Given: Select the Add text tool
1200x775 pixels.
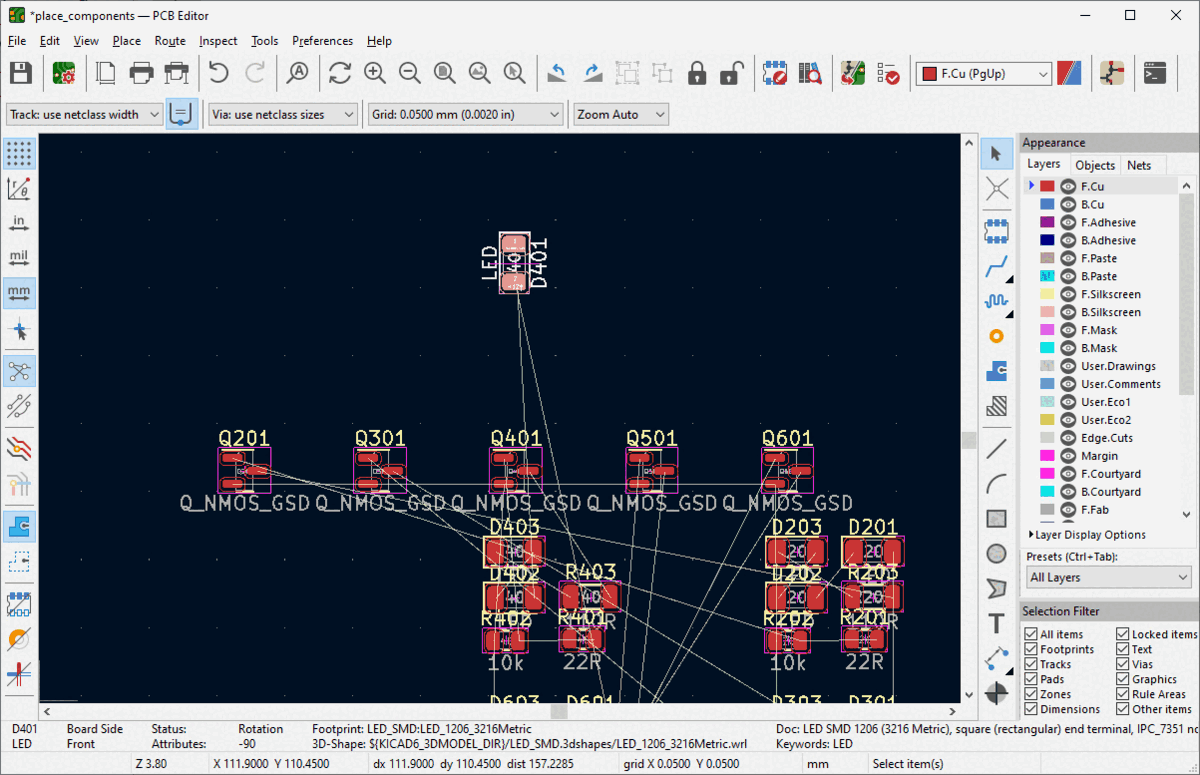Looking at the screenshot, I should click(x=996, y=624).
